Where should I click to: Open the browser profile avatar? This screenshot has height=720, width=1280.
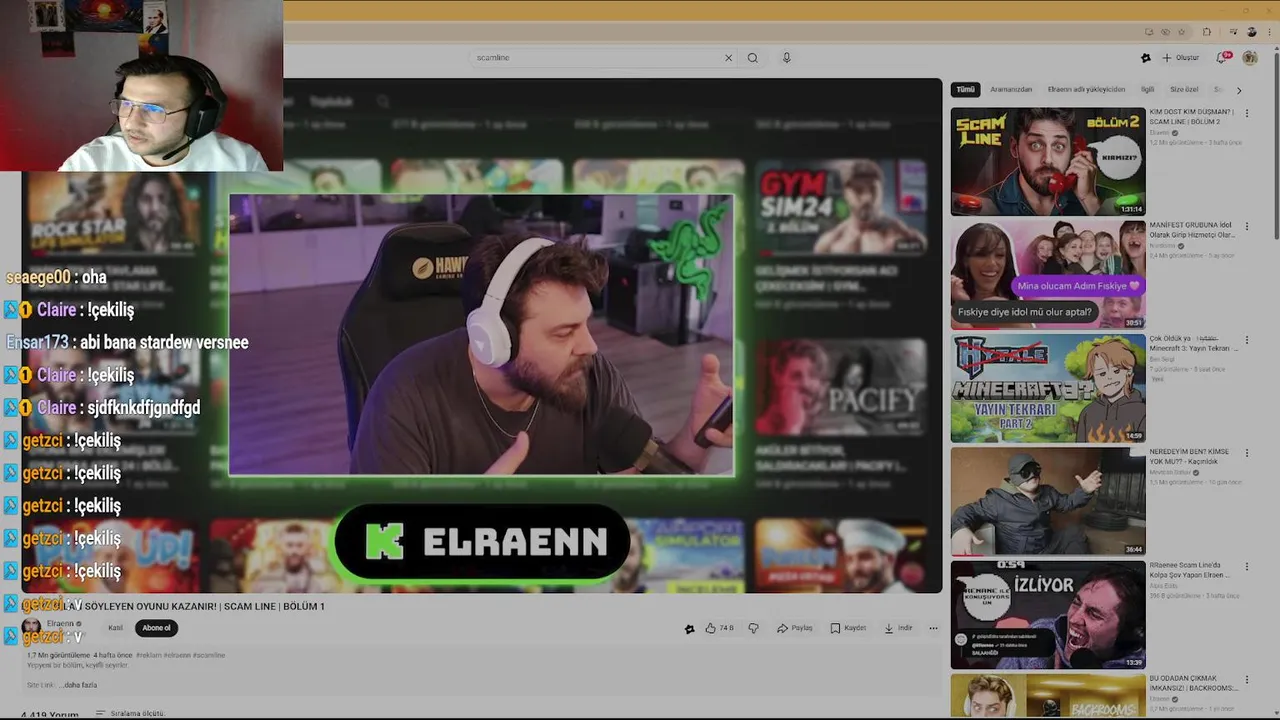pyautogui.click(x=1251, y=32)
